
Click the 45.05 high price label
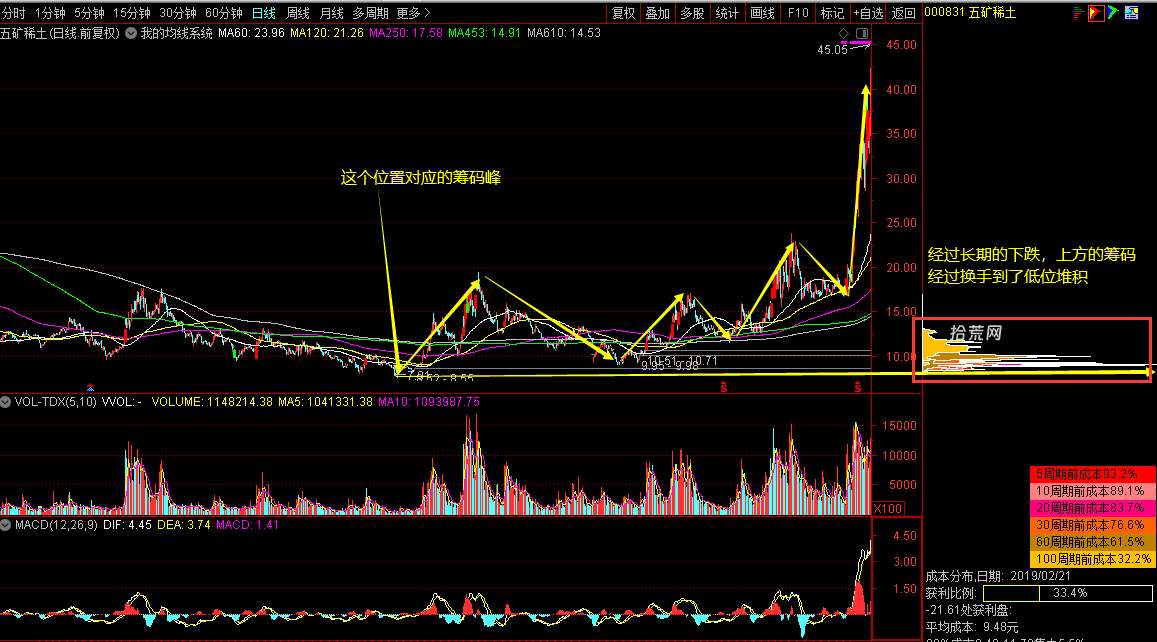[832, 50]
